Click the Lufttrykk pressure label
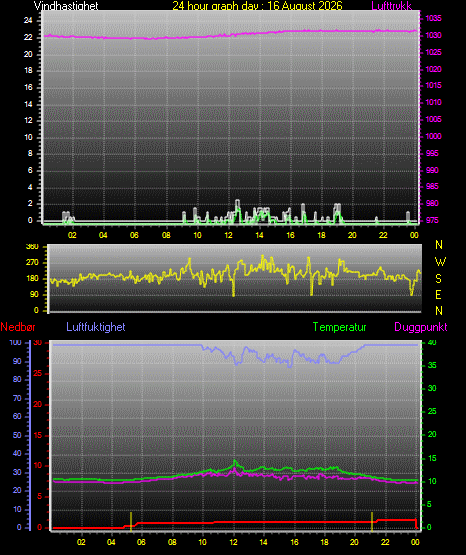The height and width of the screenshot is (555, 466). [391, 6]
